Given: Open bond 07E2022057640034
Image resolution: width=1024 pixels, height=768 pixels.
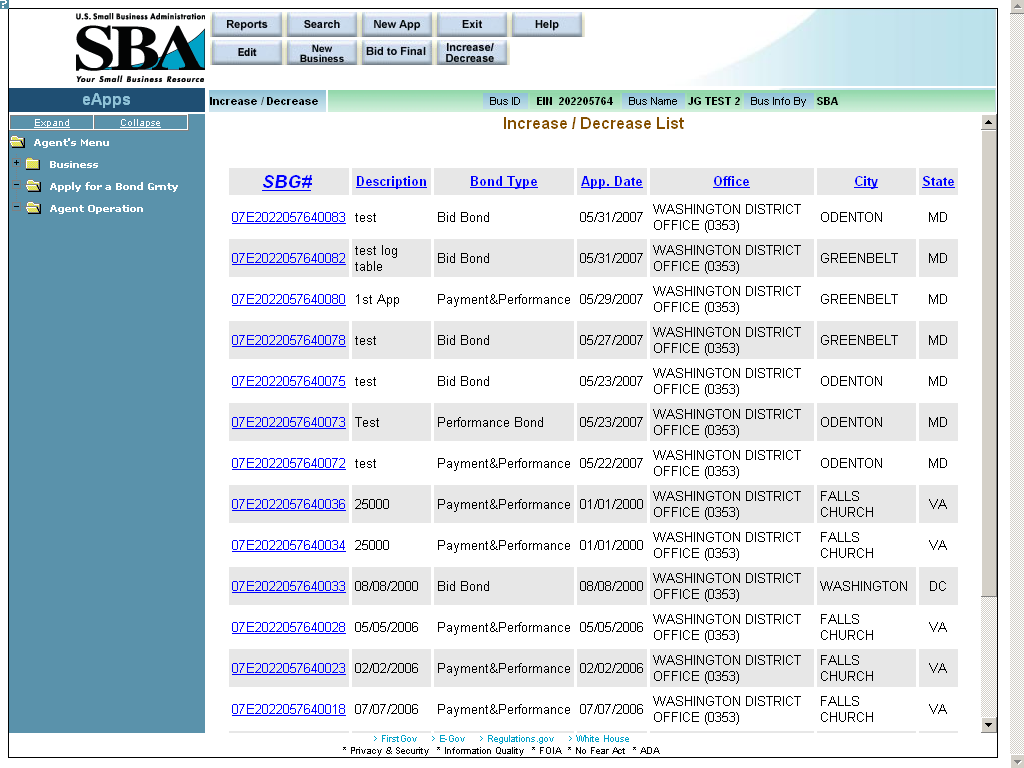Looking at the screenshot, I should point(289,545).
